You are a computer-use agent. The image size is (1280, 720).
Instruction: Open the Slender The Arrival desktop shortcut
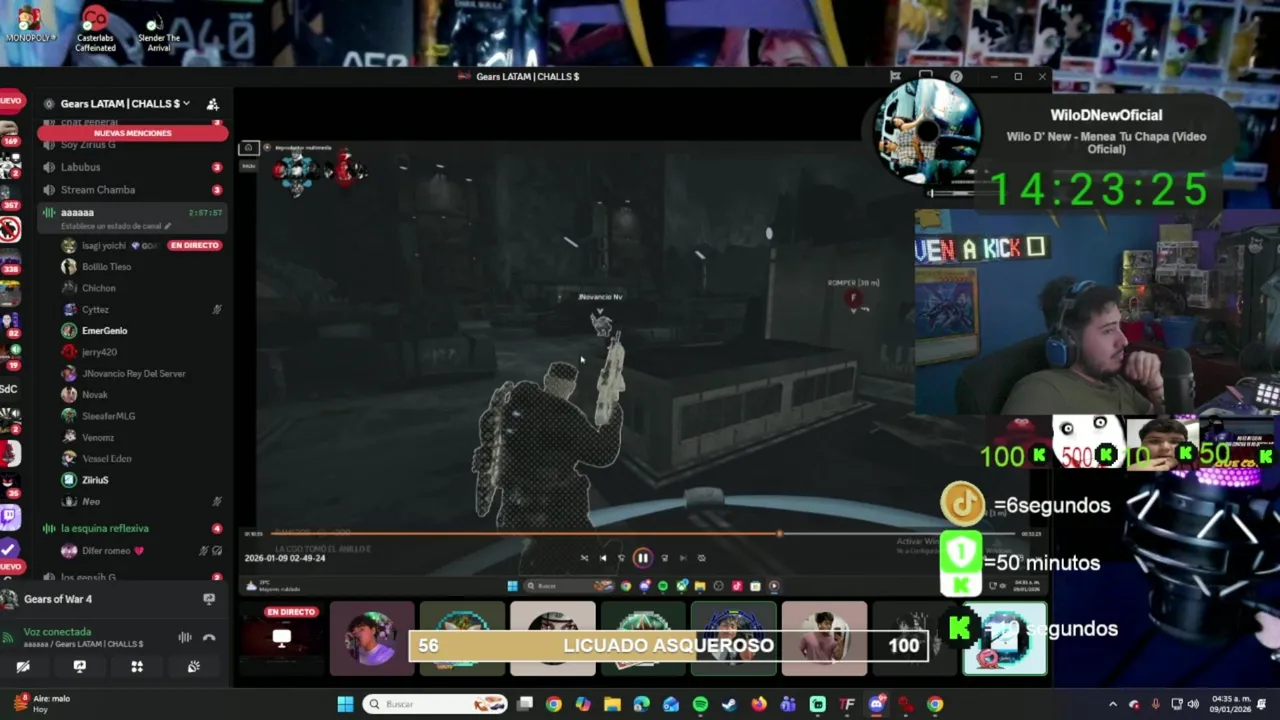point(158,30)
